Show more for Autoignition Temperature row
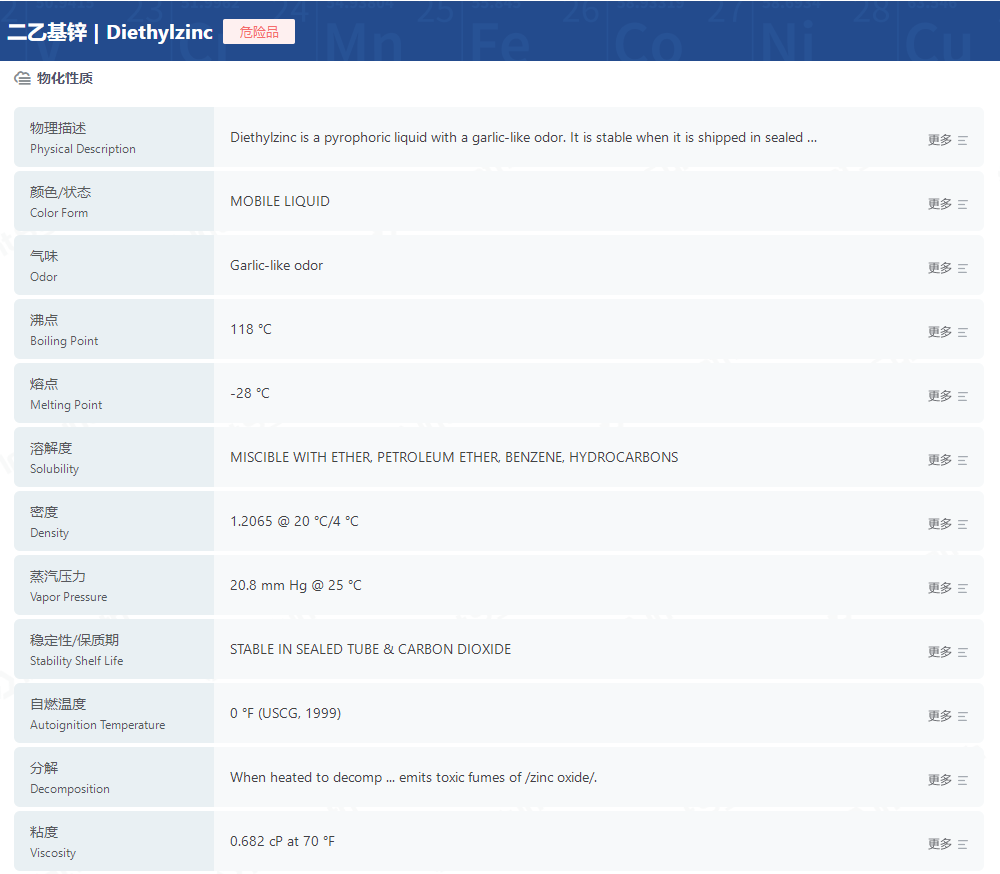 pos(948,716)
